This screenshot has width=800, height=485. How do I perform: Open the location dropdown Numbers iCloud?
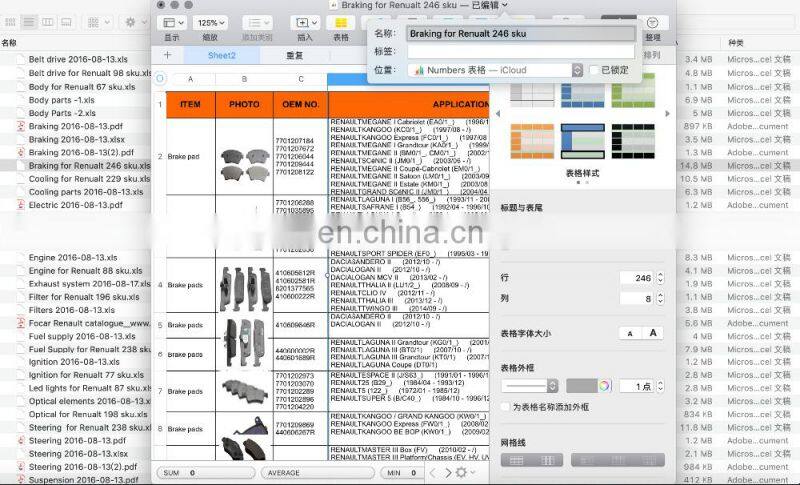click(x=495, y=70)
